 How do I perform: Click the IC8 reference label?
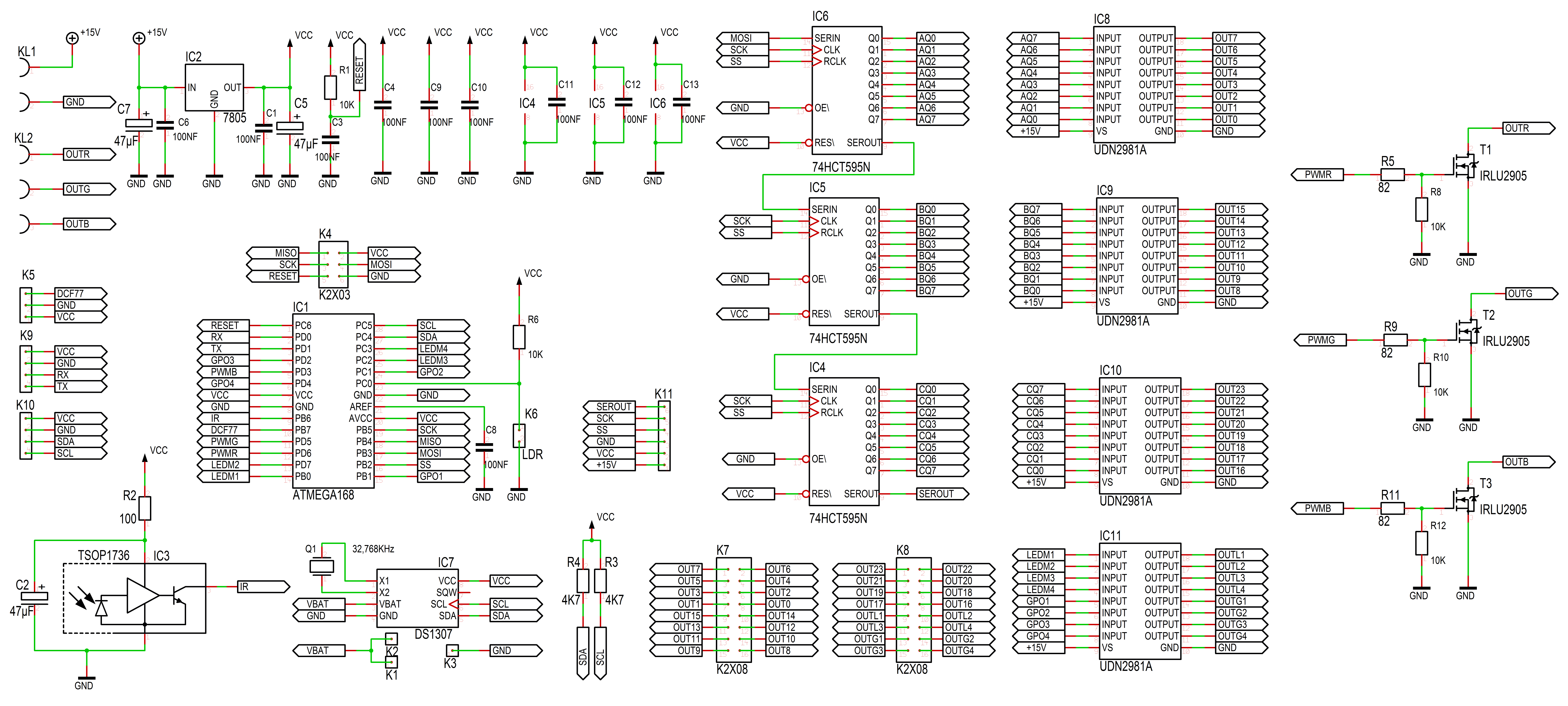click(1102, 20)
